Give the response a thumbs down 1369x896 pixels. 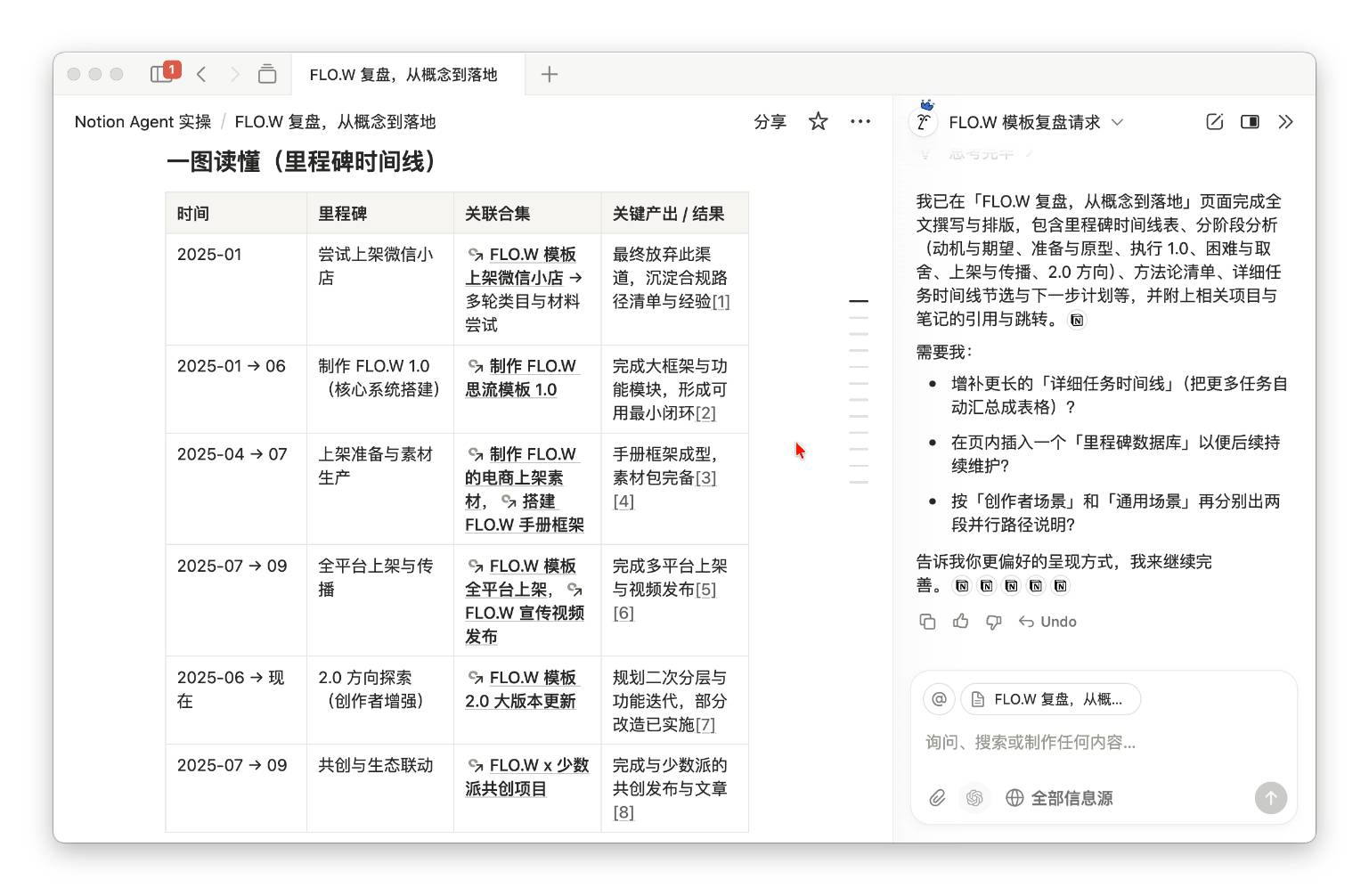pos(994,622)
